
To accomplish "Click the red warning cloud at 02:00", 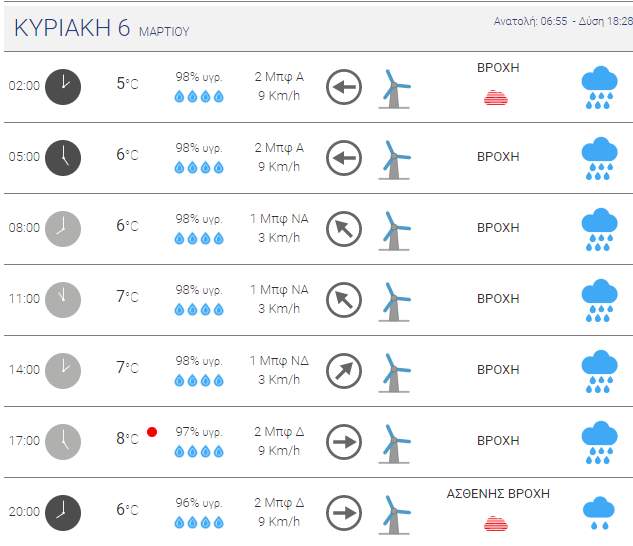I will [x=496, y=98].
